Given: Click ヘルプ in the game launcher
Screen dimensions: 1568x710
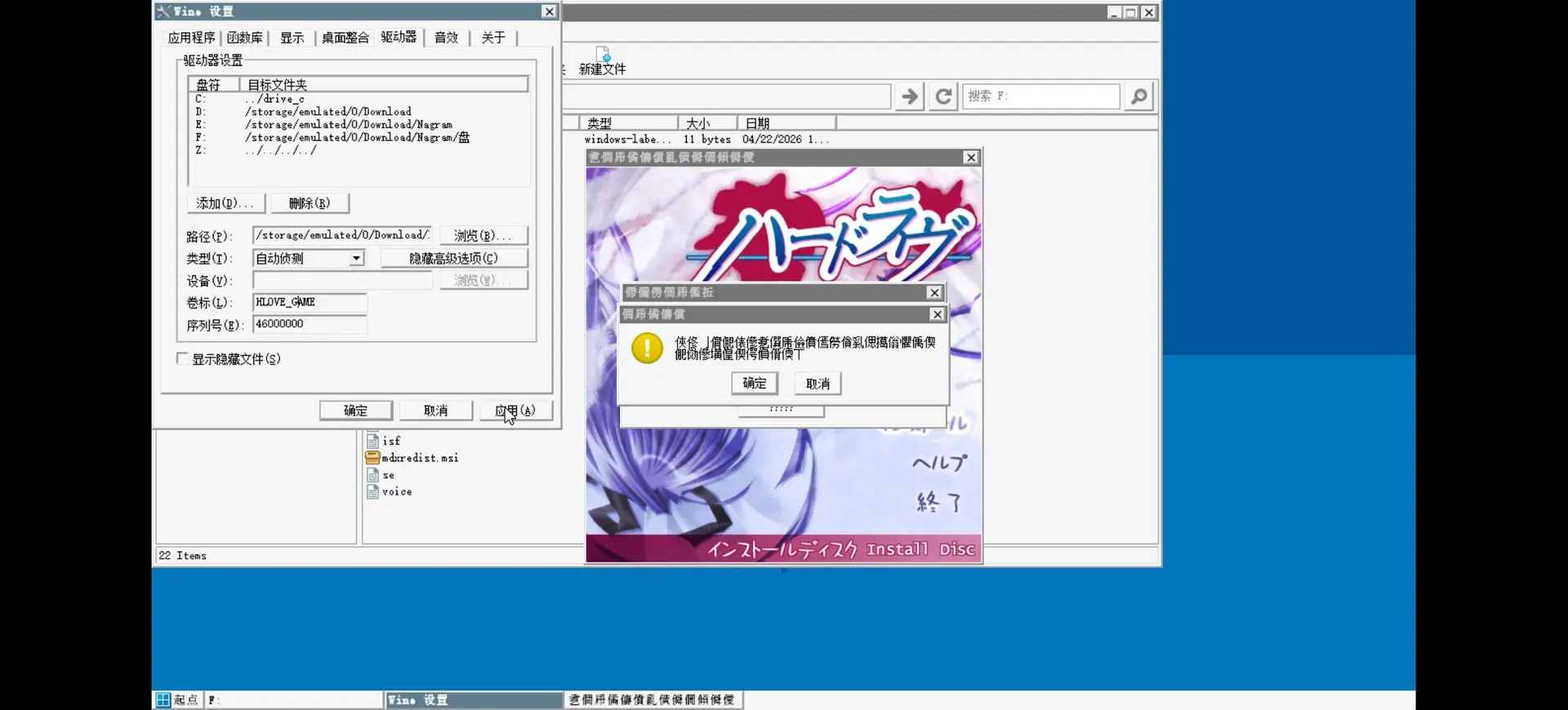Looking at the screenshot, I should pyautogui.click(x=939, y=463).
